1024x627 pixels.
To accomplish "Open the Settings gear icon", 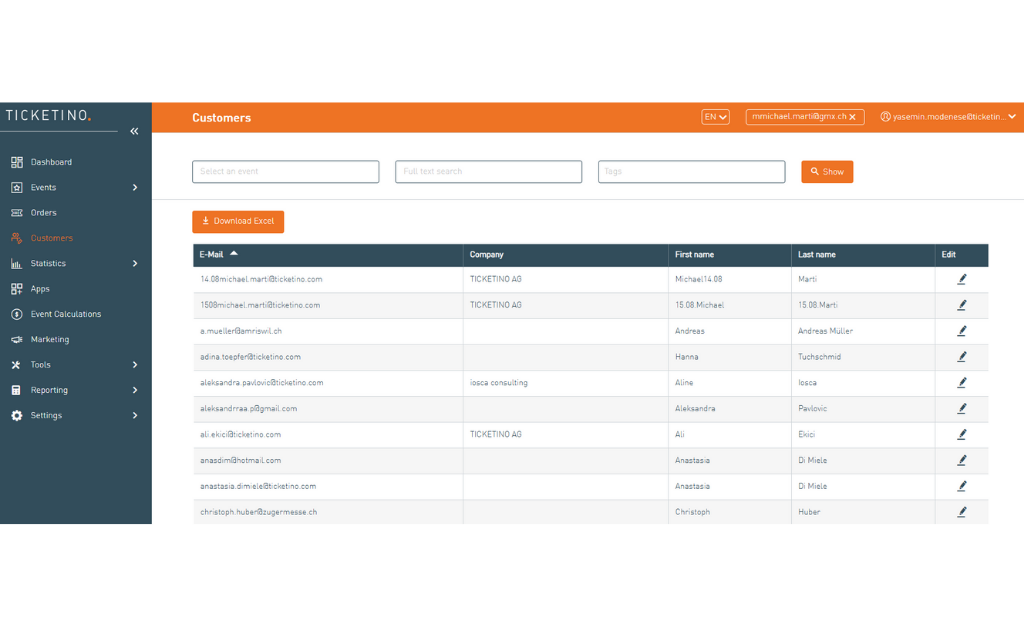I will coord(18,415).
